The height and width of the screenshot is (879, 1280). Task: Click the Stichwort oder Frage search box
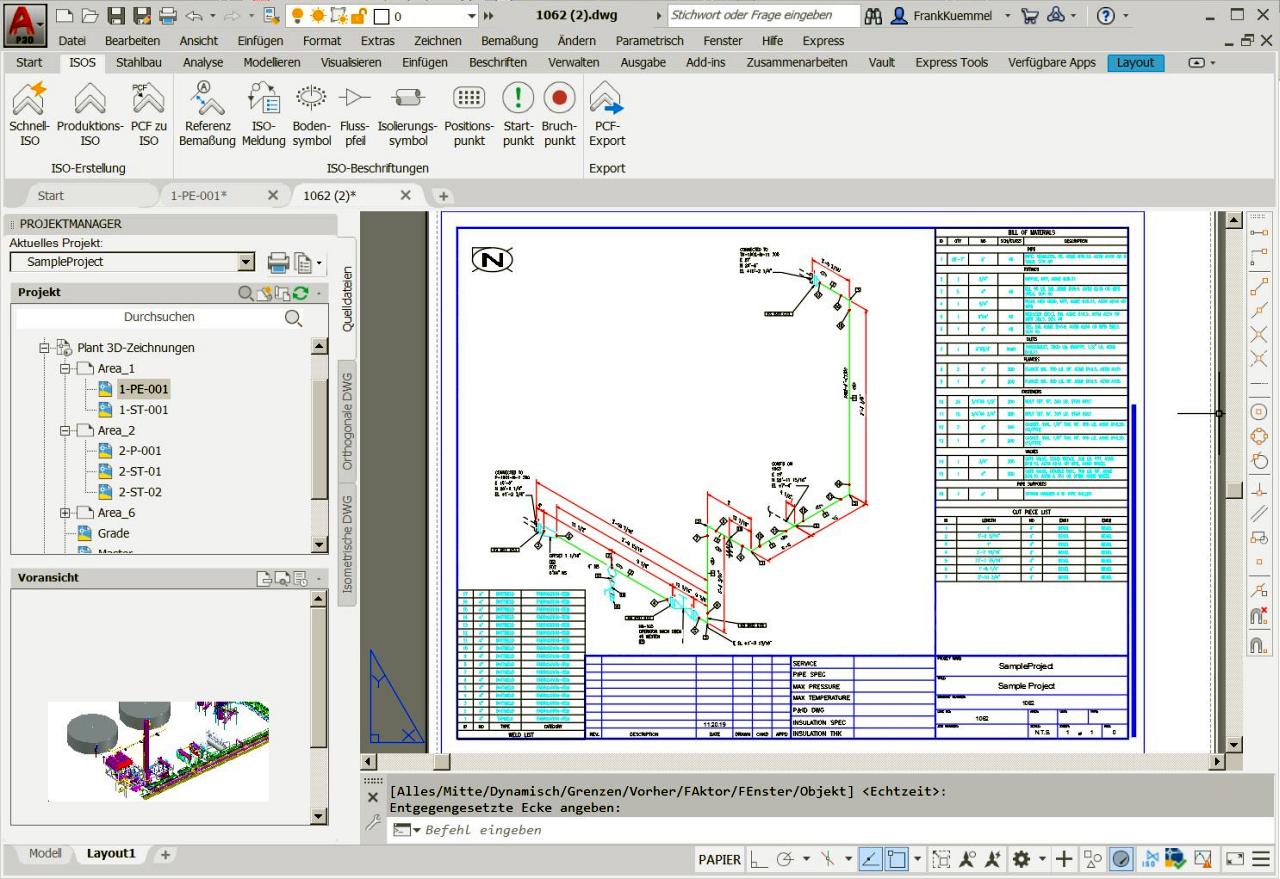click(x=764, y=16)
